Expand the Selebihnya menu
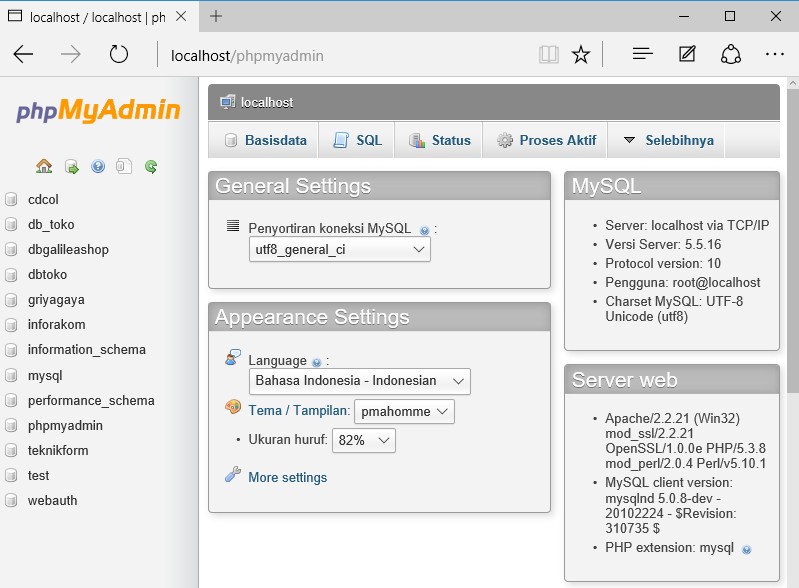 [x=669, y=140]
